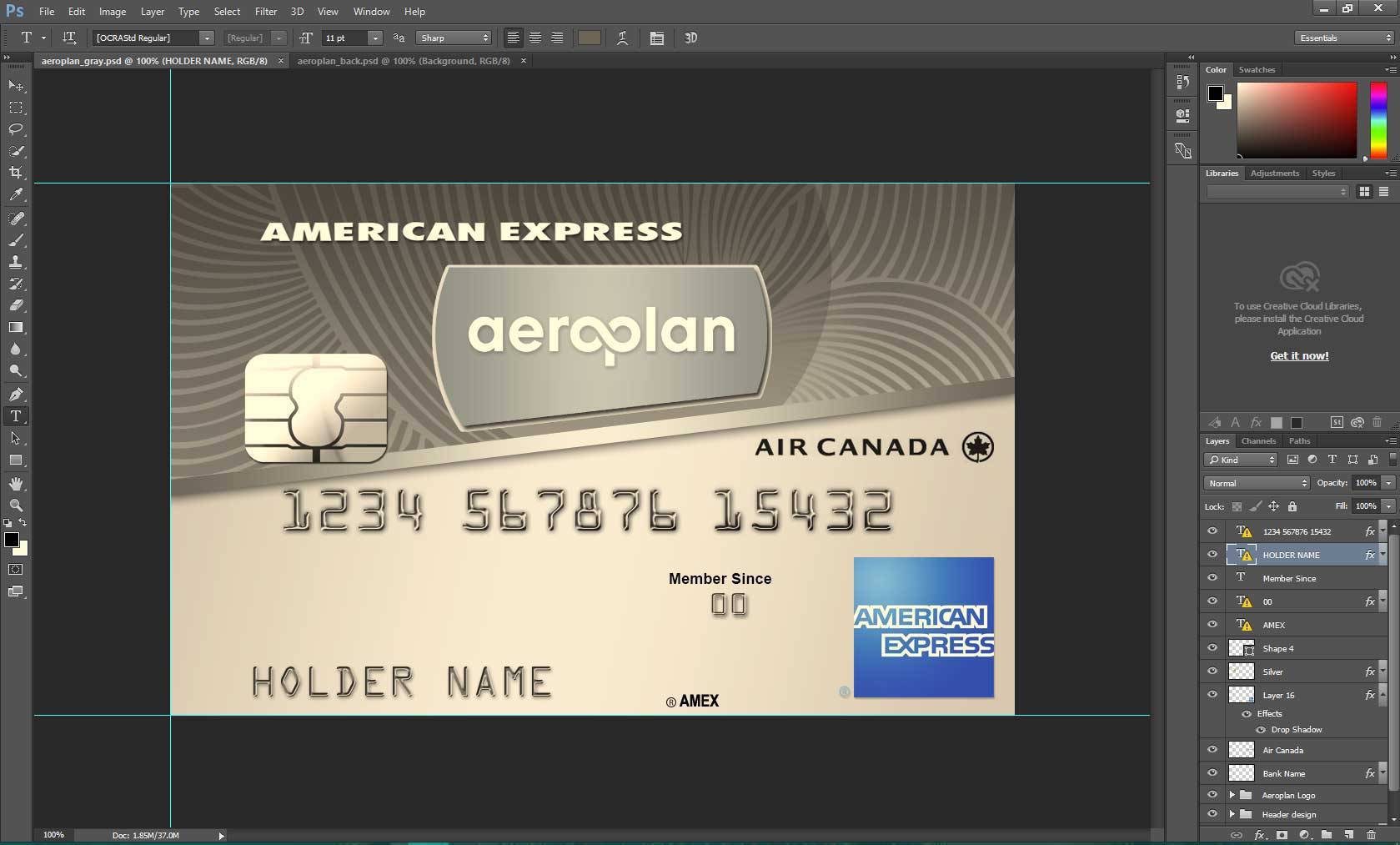
Task: Click the zoom percentage field in status bar
Action: (x=53, y=835)
